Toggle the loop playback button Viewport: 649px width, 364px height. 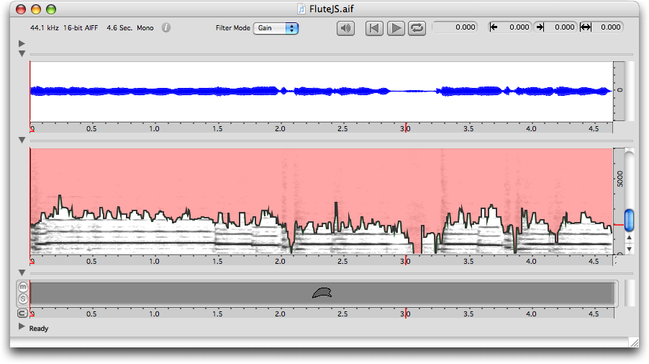[x=417, y=28]
